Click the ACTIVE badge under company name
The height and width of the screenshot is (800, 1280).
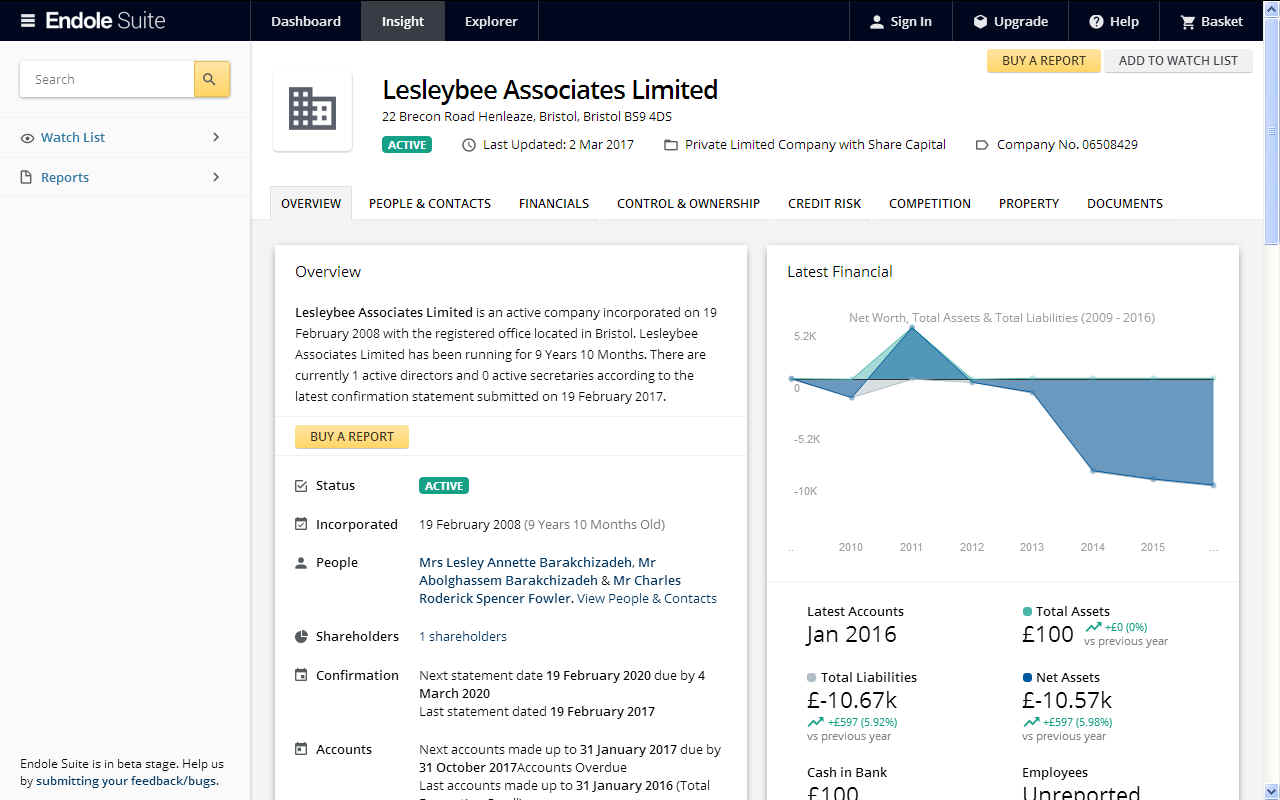click(x=407, y=145)
